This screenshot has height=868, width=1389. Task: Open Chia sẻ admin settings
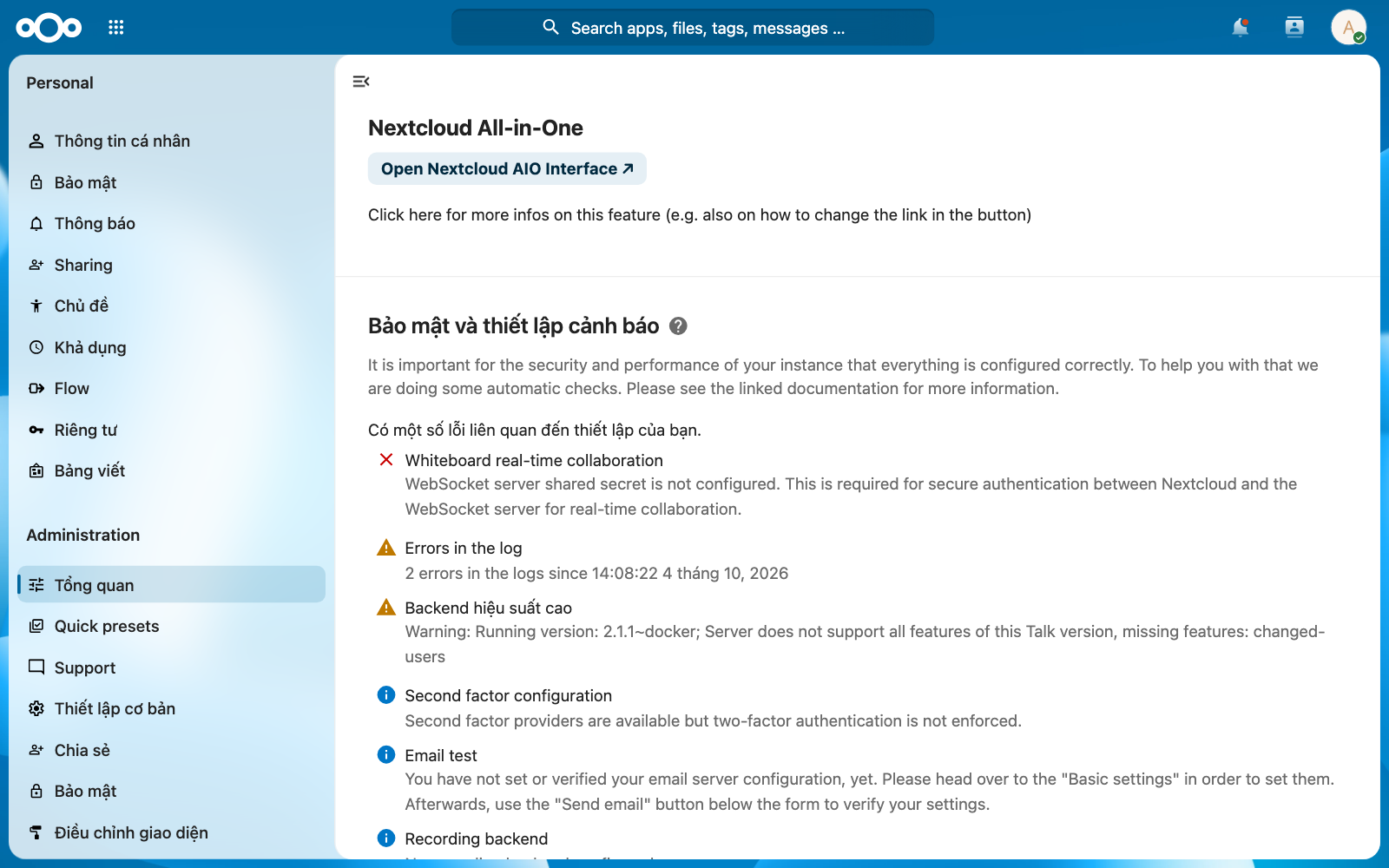point(171,750)
